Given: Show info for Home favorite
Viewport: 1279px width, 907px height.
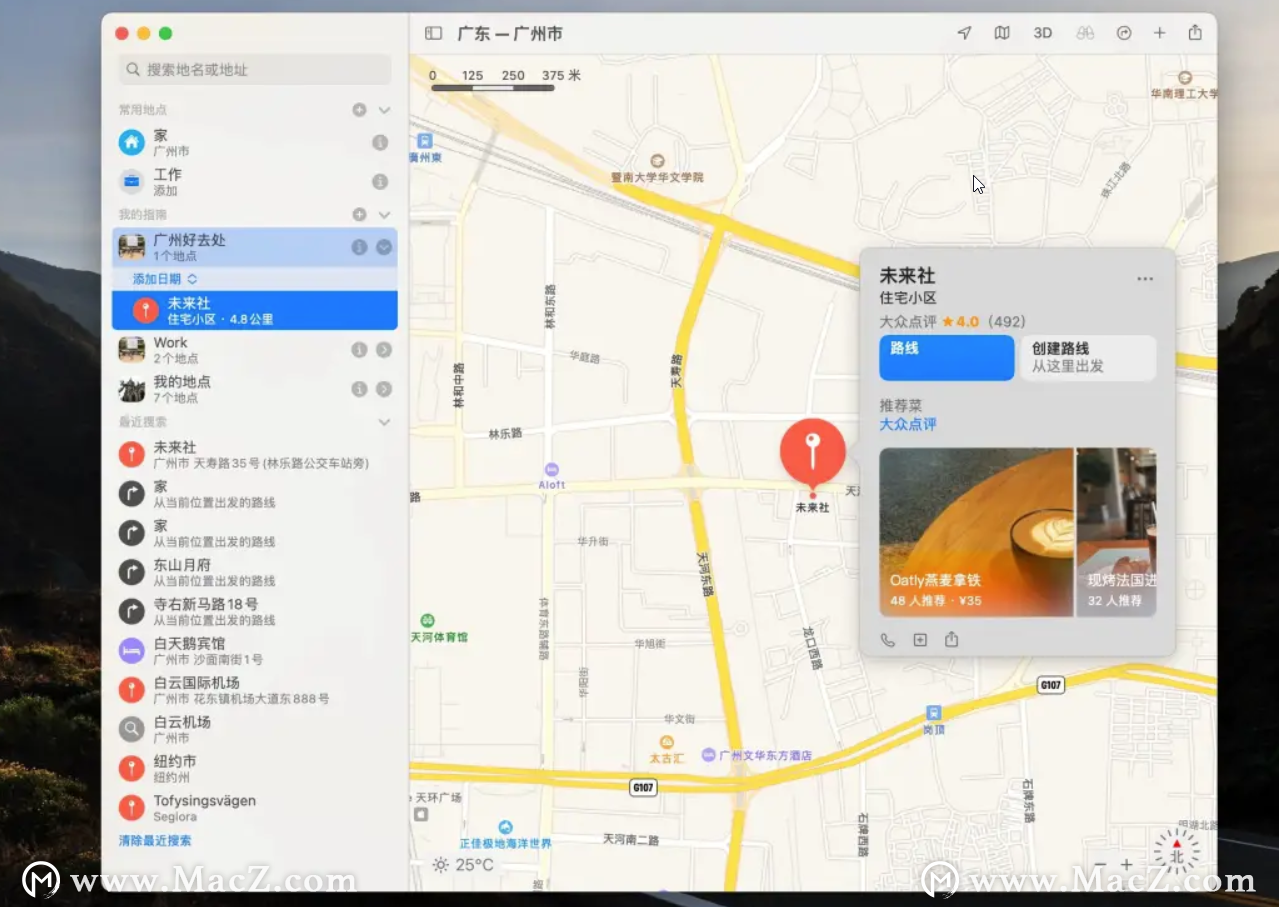Looking at the screenshot, I should coord(380,143).
